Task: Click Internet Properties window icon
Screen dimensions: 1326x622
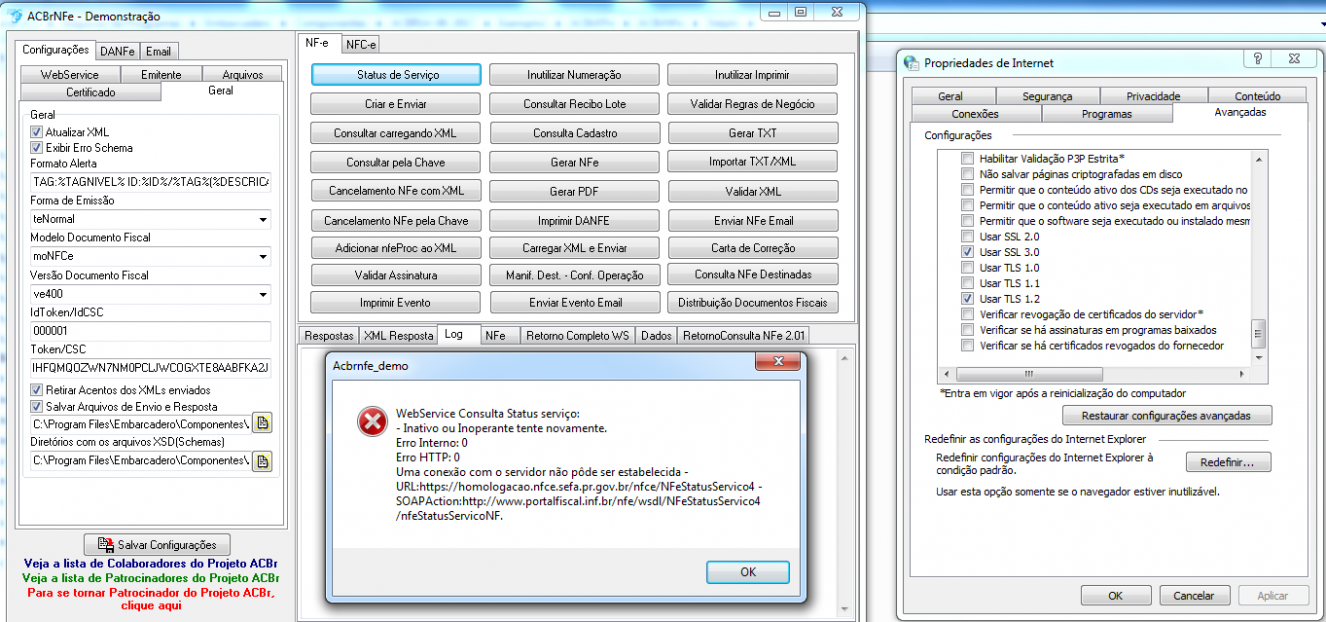Action: pos(911,62)
